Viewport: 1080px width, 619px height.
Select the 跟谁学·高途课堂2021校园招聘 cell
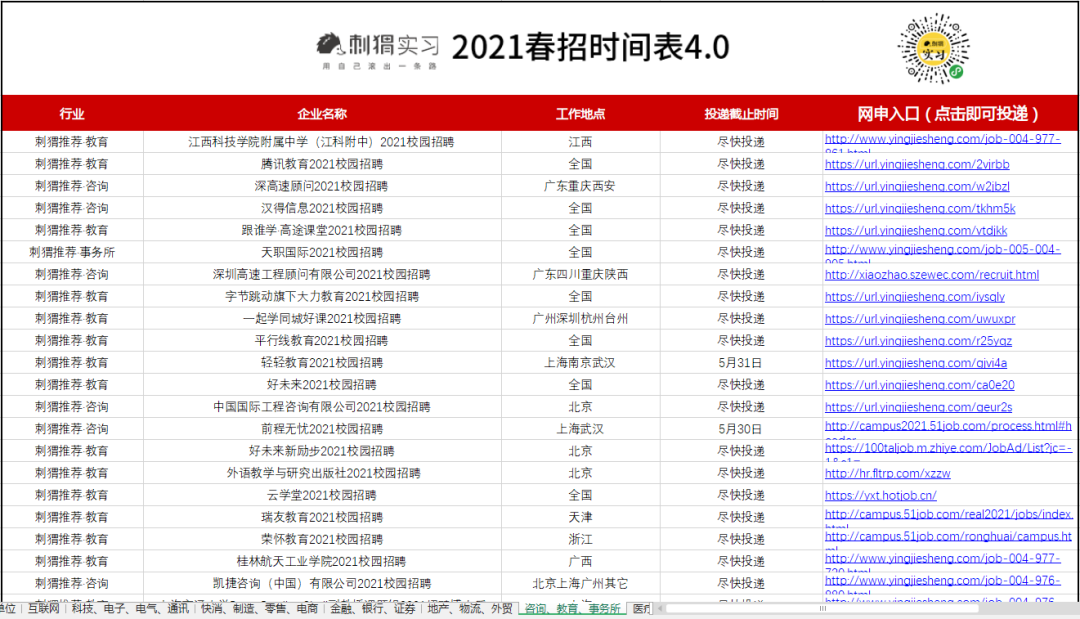pos(322,230)
